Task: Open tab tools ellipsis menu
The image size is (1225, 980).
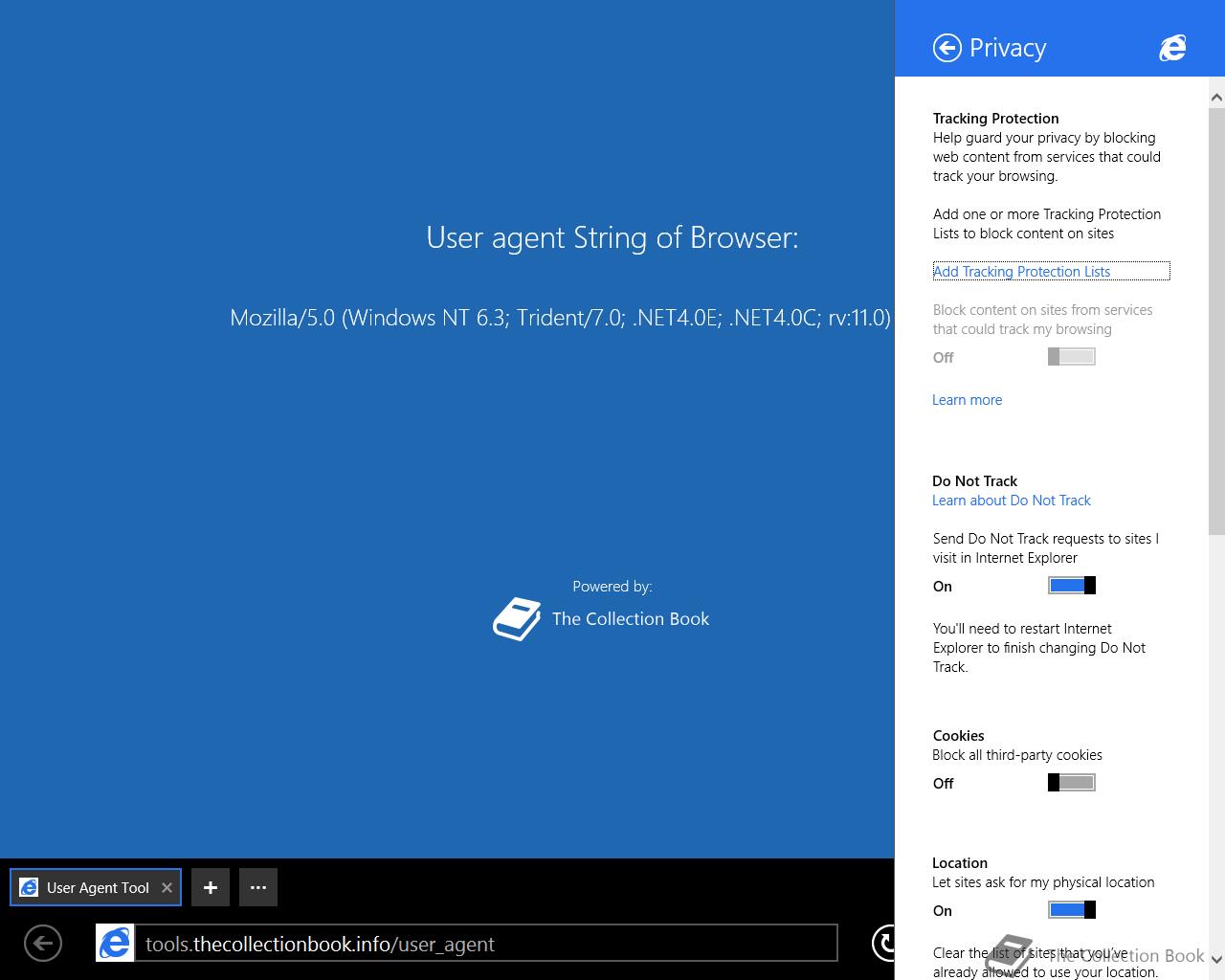Action: coord(258,887)
